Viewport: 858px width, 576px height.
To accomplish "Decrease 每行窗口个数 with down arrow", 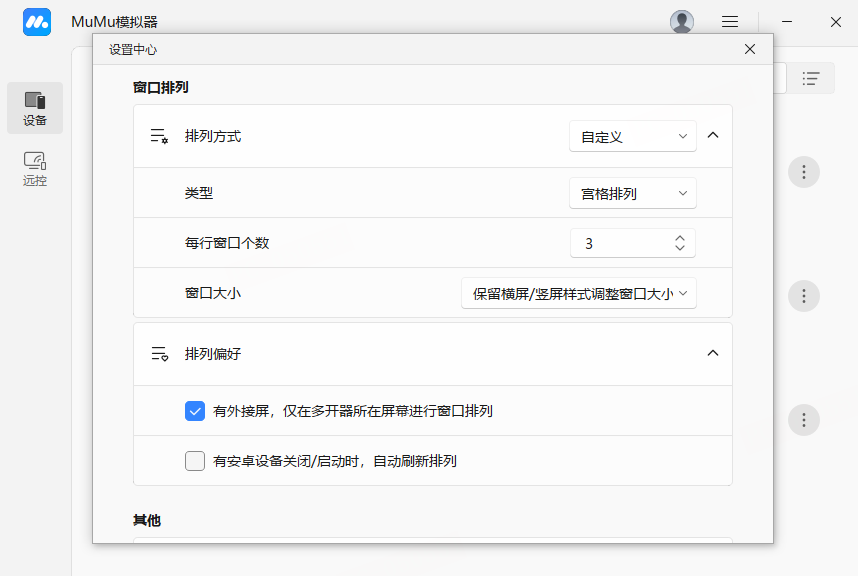I will [x=680, y=249].
